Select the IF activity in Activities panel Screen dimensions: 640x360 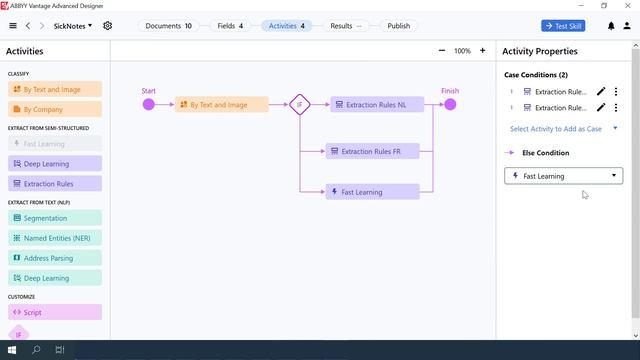pos(18,333)
